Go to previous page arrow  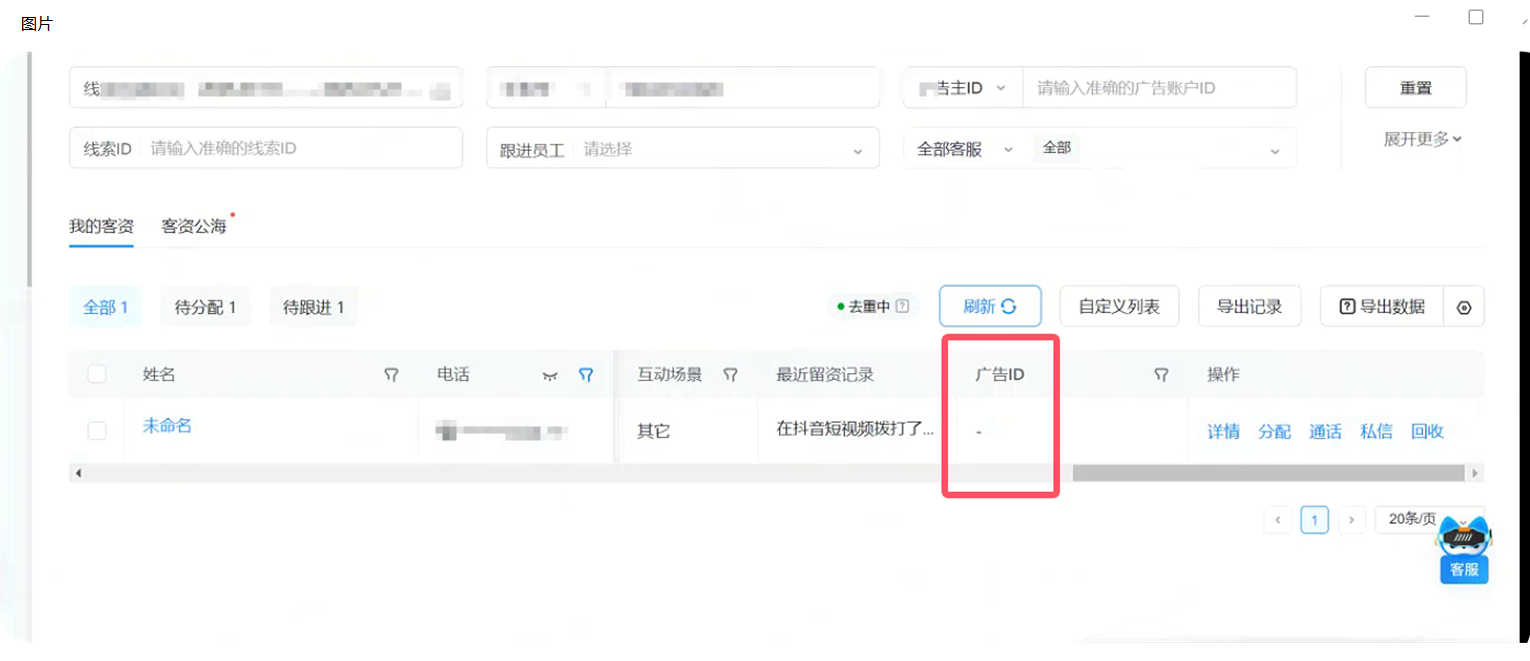point(1276,520)
